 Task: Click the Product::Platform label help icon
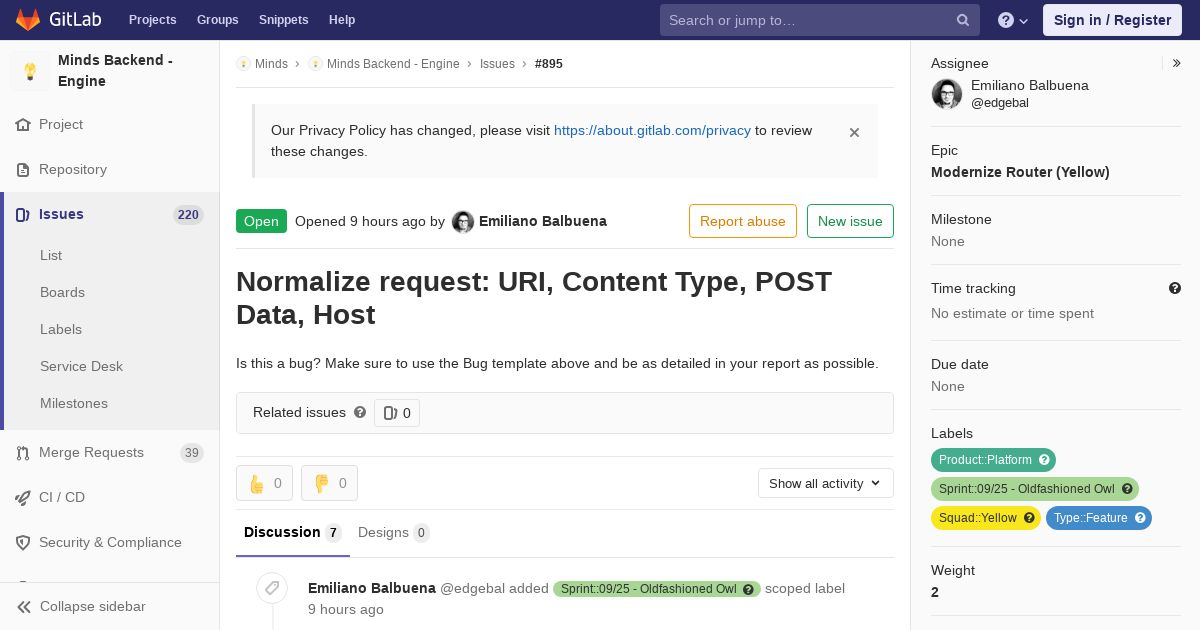point(1045,460)
